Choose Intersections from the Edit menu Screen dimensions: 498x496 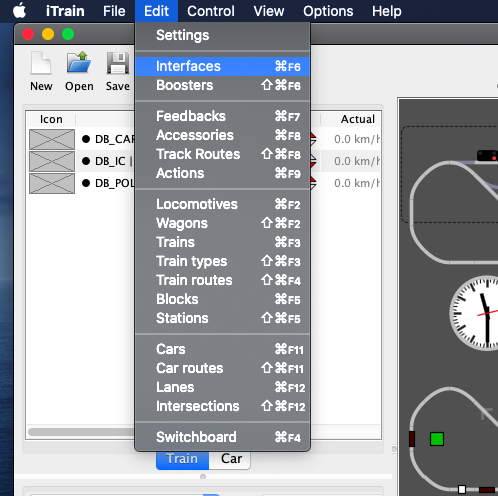(x=222, y=406)
